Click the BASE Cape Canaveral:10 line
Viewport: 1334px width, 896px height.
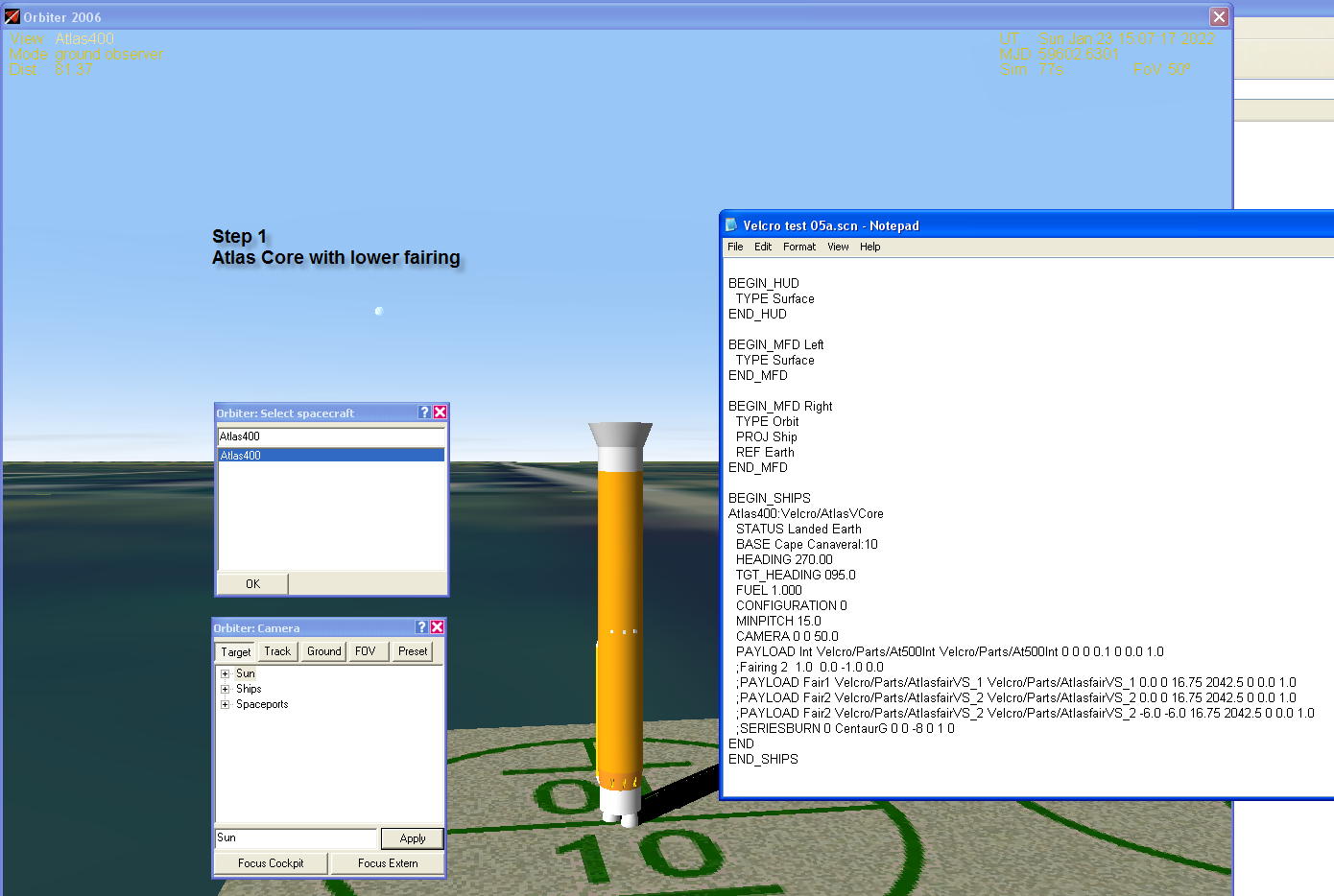tap(807, 544)
